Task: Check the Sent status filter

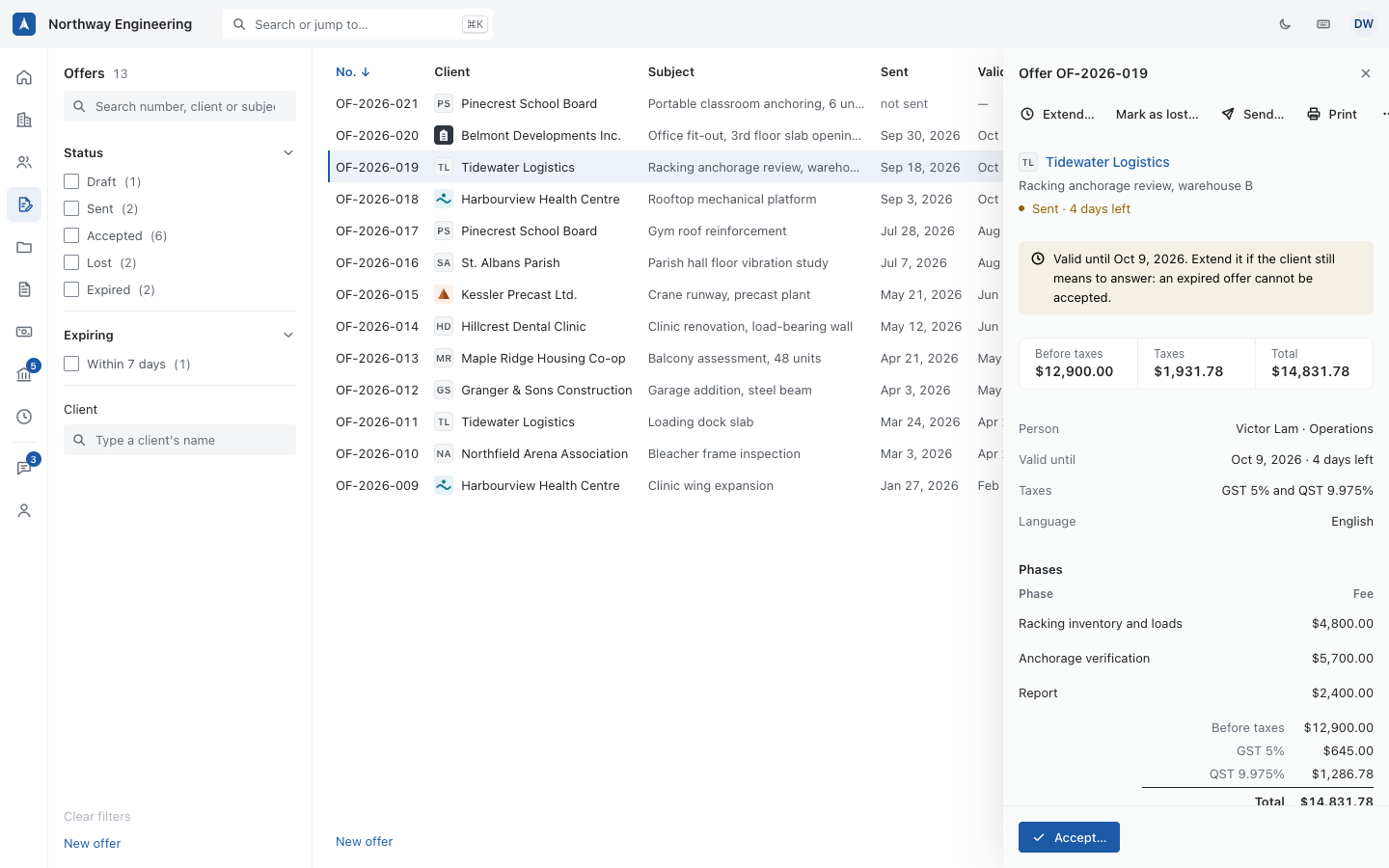Action: coord(71,208)
